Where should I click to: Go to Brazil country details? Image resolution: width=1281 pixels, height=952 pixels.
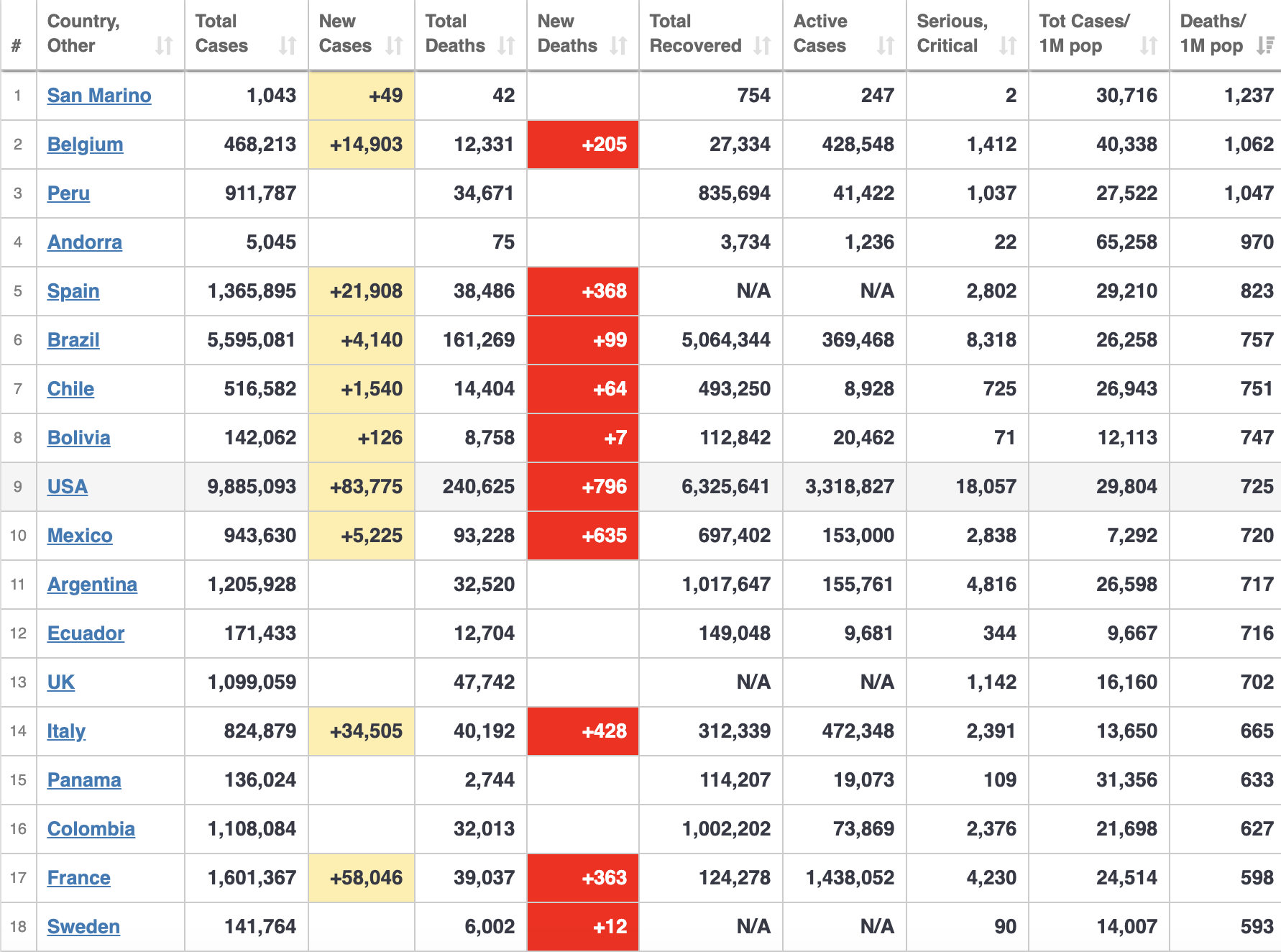(73, 340)
